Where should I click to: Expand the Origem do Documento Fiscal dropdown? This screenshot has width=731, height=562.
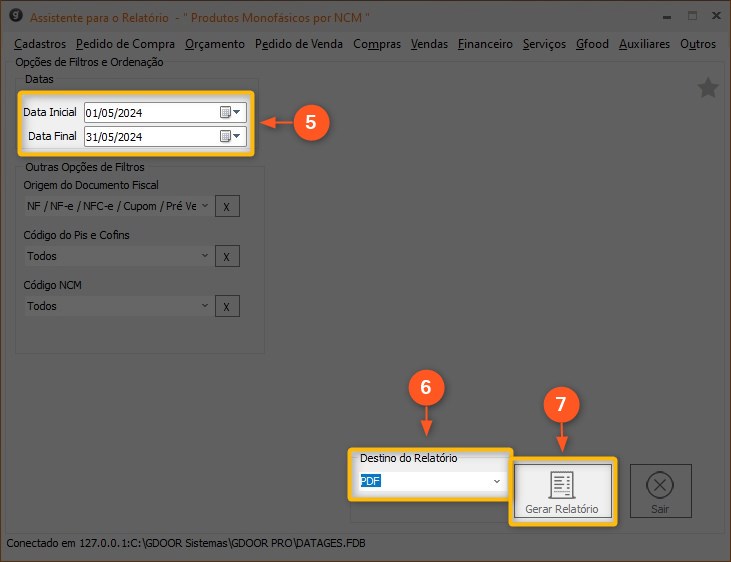click(205, 205)
